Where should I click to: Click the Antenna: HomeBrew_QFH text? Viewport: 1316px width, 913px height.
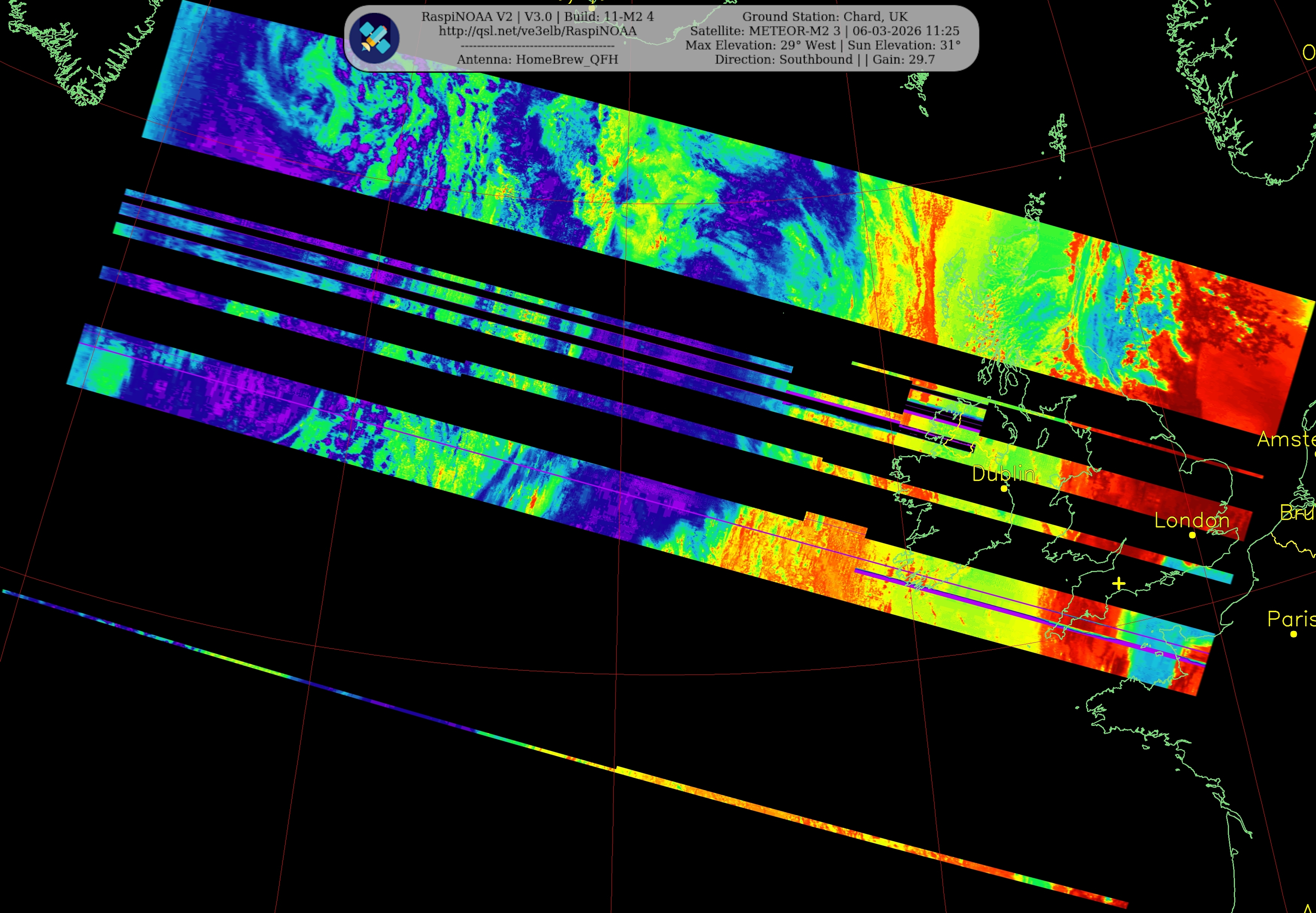click(537, 60)
